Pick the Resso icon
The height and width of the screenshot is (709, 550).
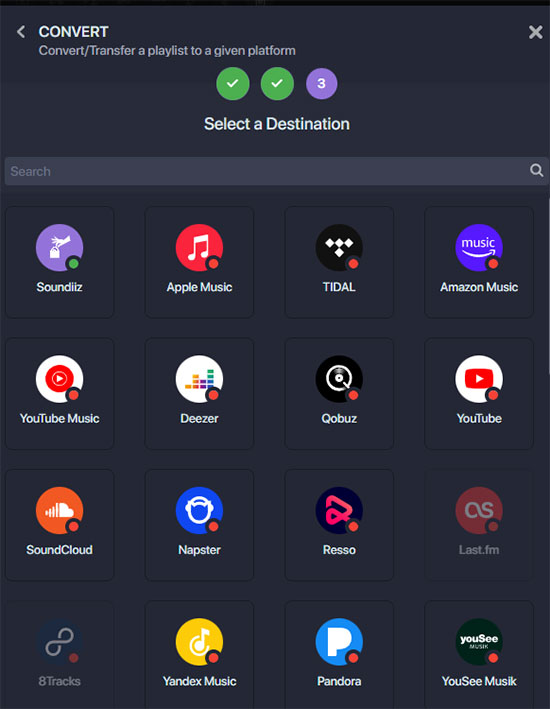[x=339, y=510]
